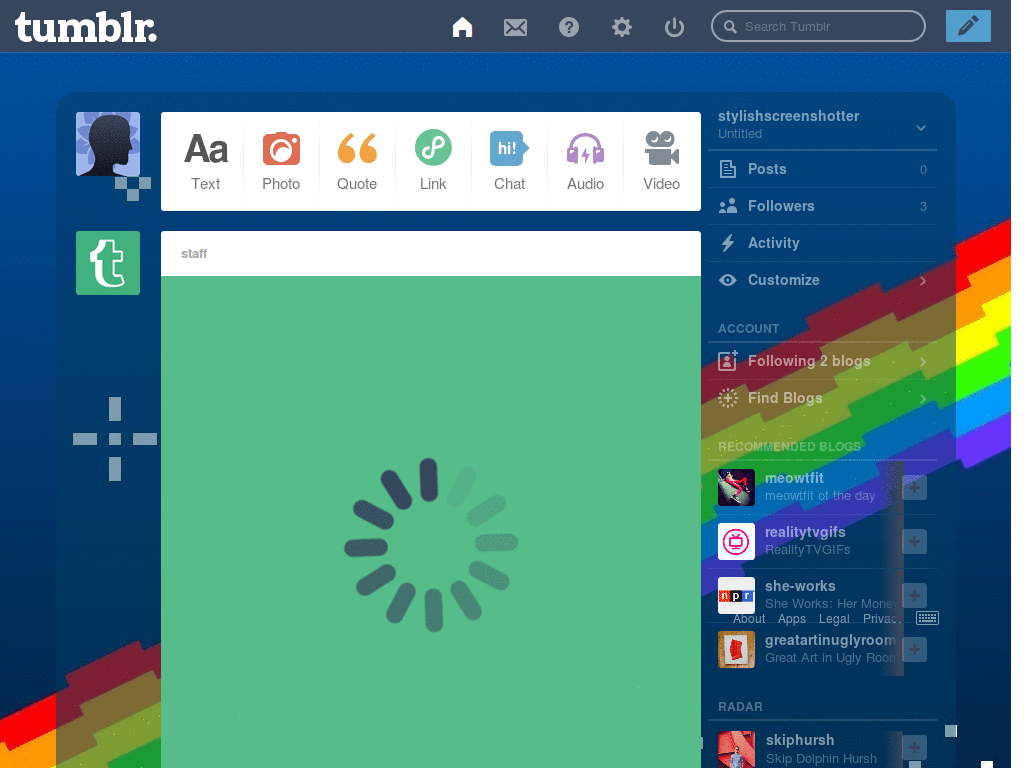Viewport: 1024px width, 768px height.
Task: Click the skiphursh radar thumbnail
Action: (736, 749)
